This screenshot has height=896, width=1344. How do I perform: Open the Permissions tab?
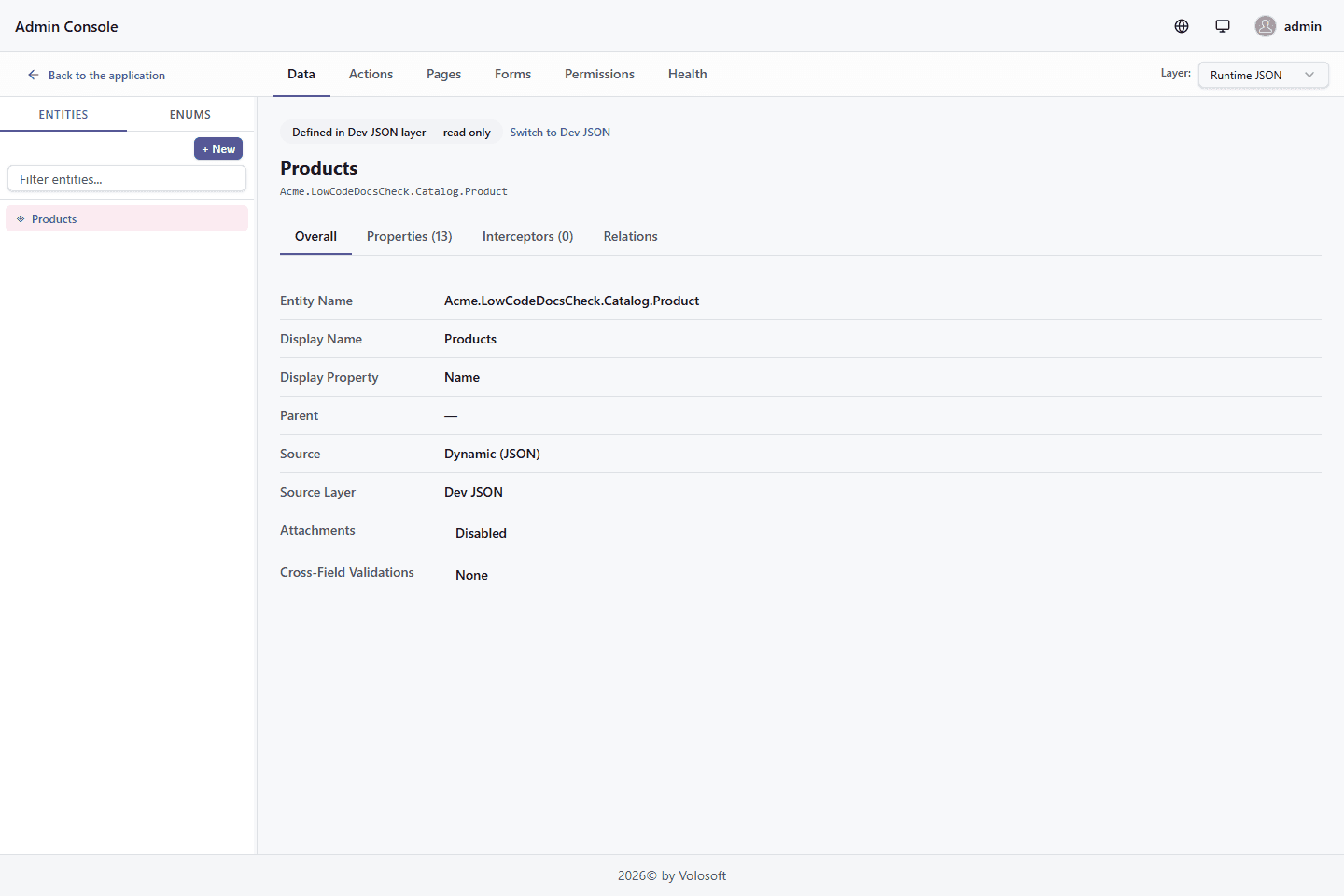coord(599,74)
